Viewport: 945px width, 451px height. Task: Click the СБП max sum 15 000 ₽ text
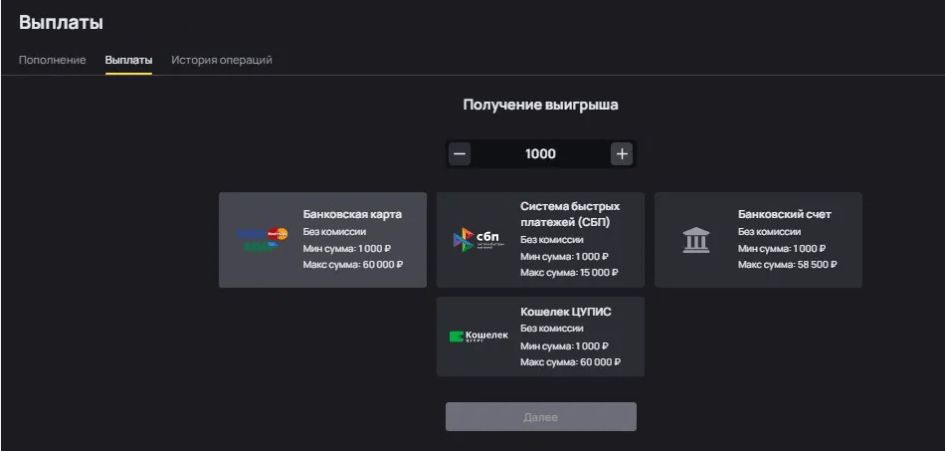pyautogui.click(x=569, y=272)
